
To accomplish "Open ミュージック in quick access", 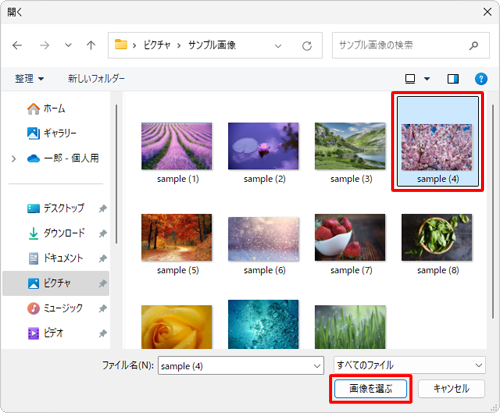I will point(55,308).
